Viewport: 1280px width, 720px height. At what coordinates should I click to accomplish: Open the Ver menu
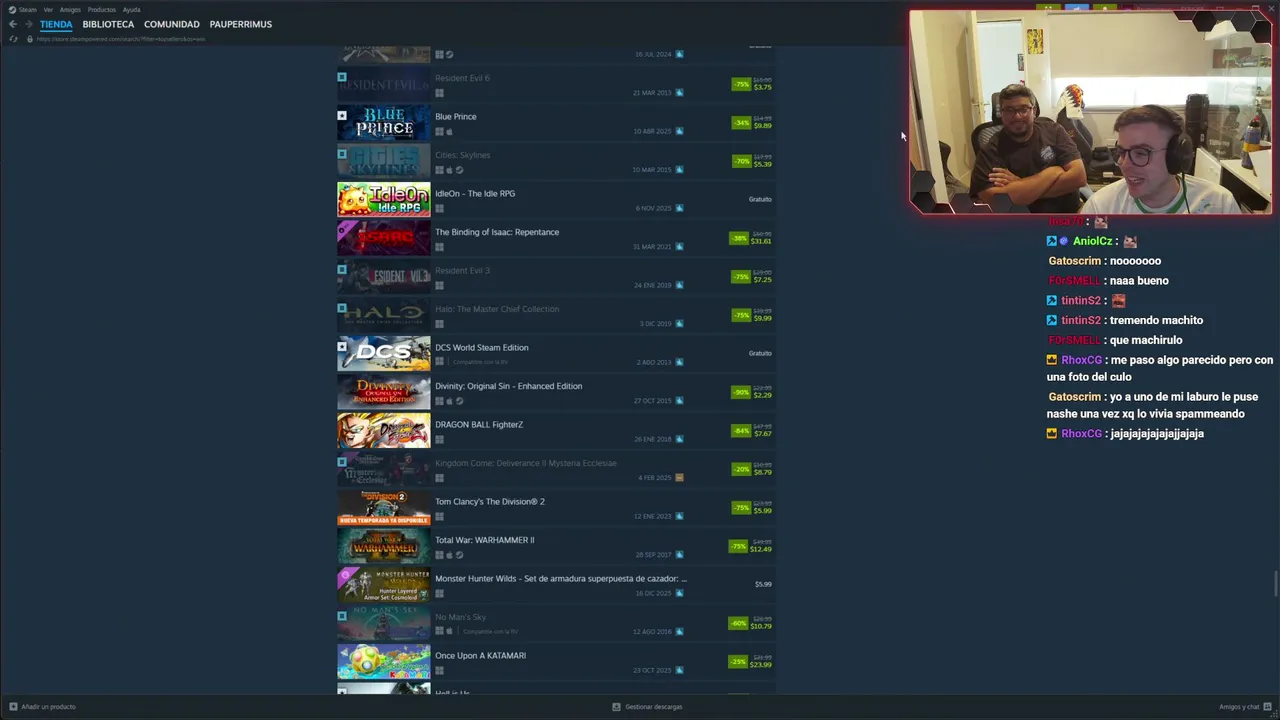pyautogui.click(x=48, y=10)
